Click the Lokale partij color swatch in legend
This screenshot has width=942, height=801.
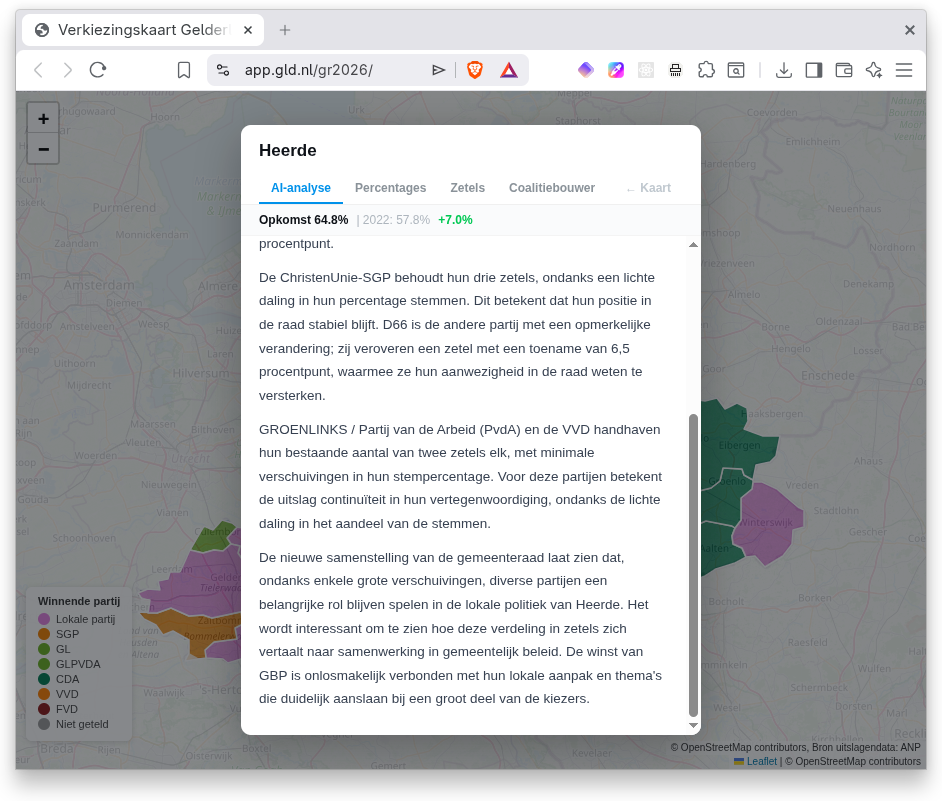[42, 618]
